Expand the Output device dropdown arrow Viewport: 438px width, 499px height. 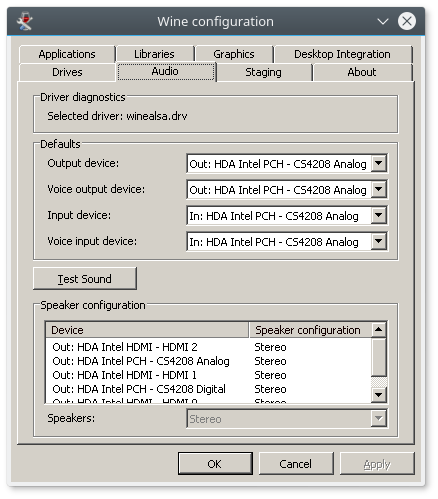tap(379, 163)
